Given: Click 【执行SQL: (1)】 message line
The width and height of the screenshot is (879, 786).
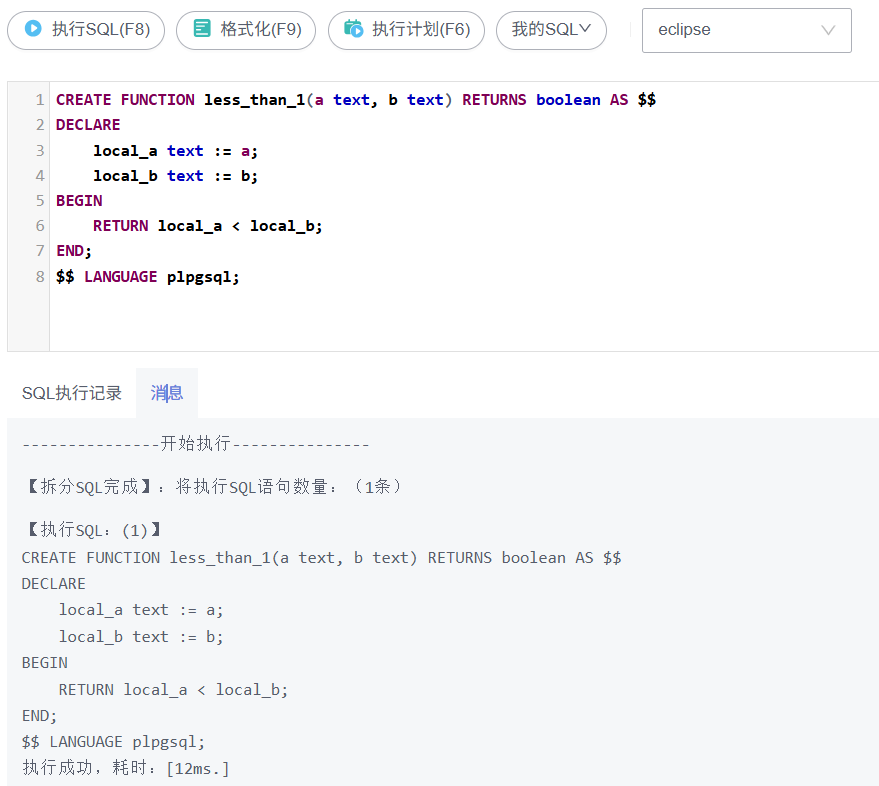Looking at the screenshot, I should (x=92, y=530).
